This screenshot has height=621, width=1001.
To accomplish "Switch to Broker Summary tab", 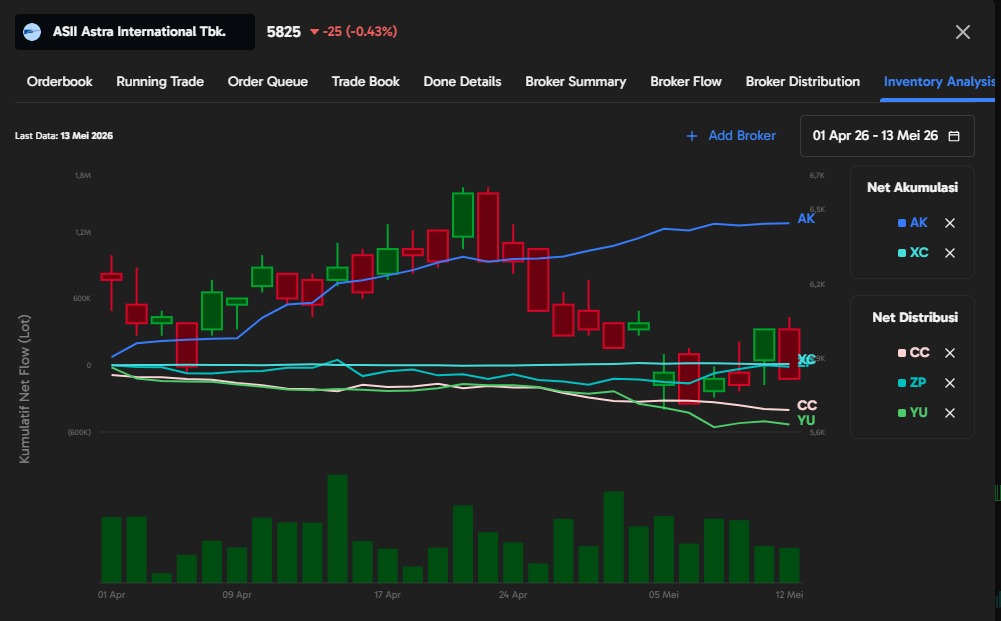I will [x=576, y=82].
